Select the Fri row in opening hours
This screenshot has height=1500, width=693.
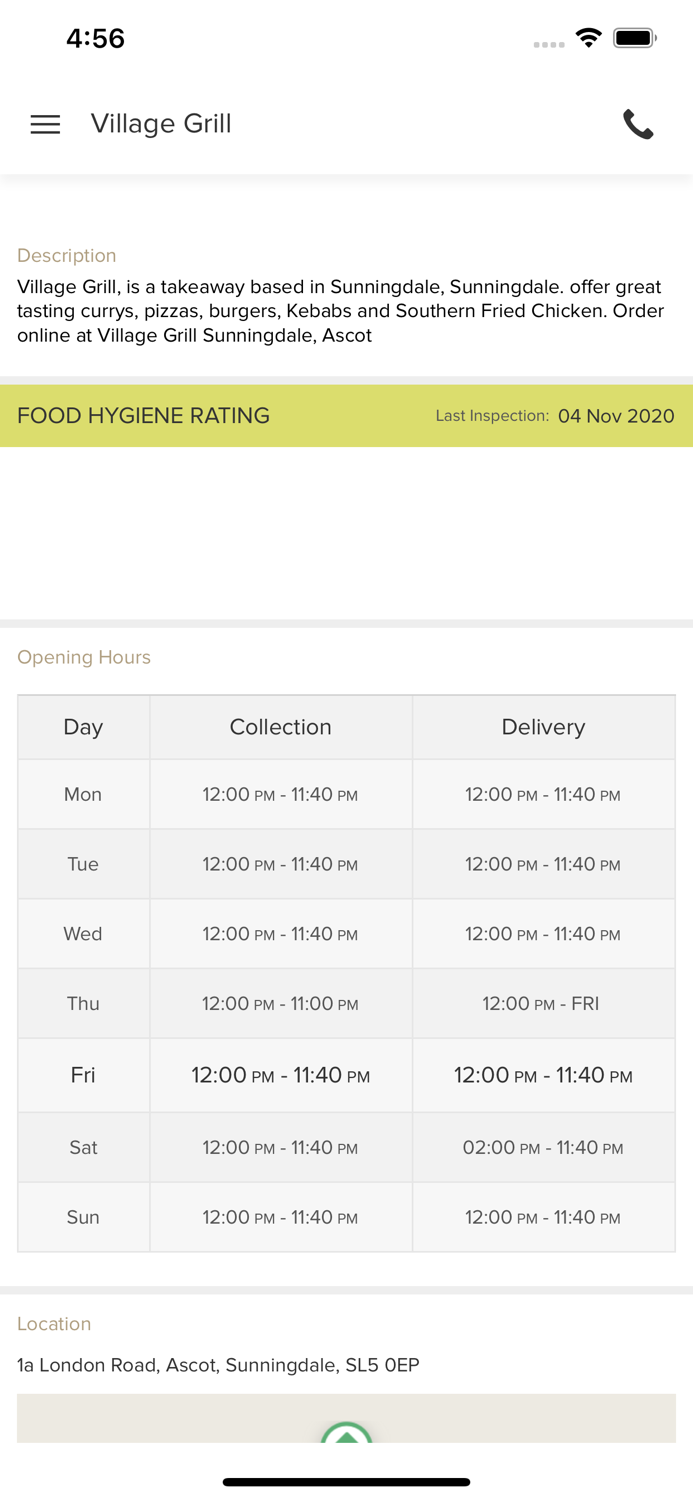pyautogui.click(x=83, y=1075)
